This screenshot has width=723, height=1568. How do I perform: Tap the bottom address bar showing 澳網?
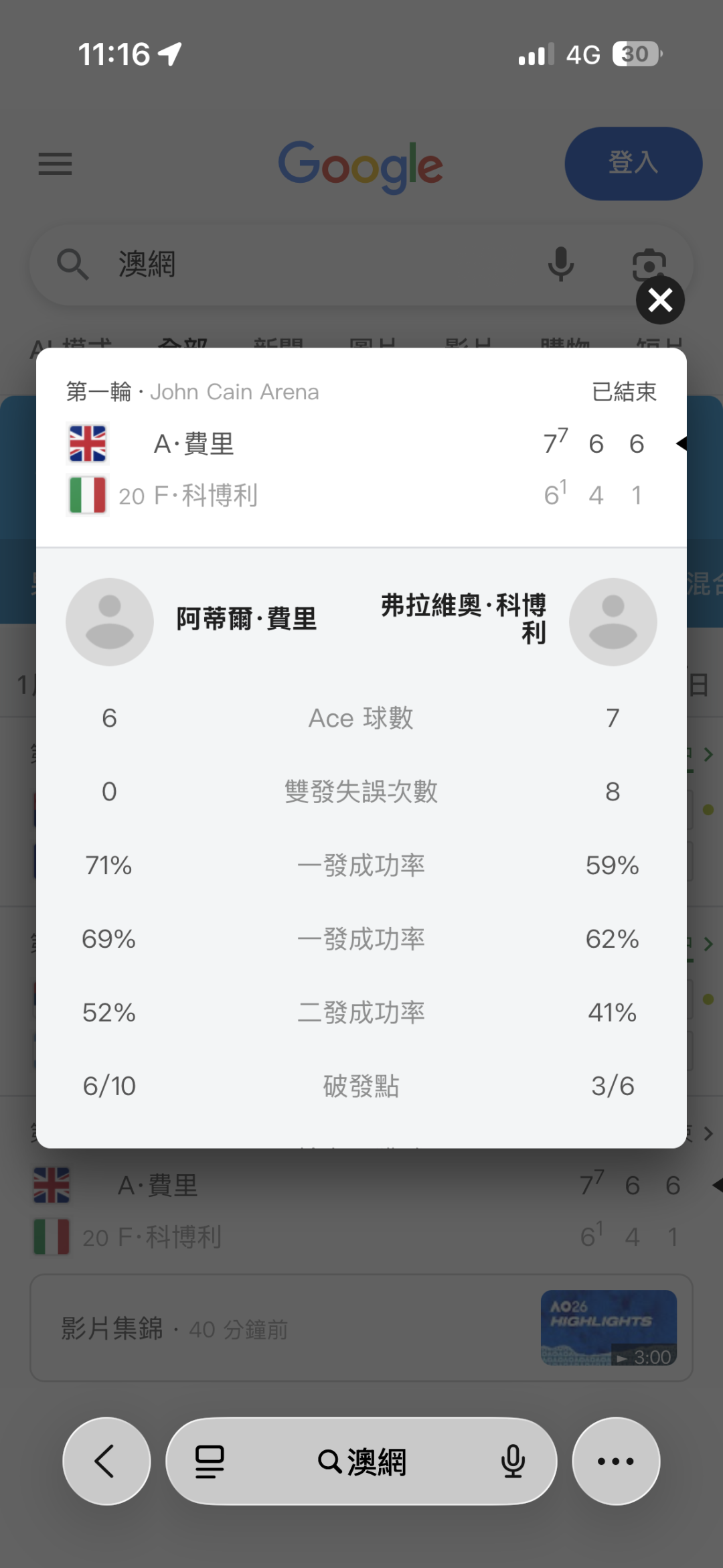[361, 1461]
